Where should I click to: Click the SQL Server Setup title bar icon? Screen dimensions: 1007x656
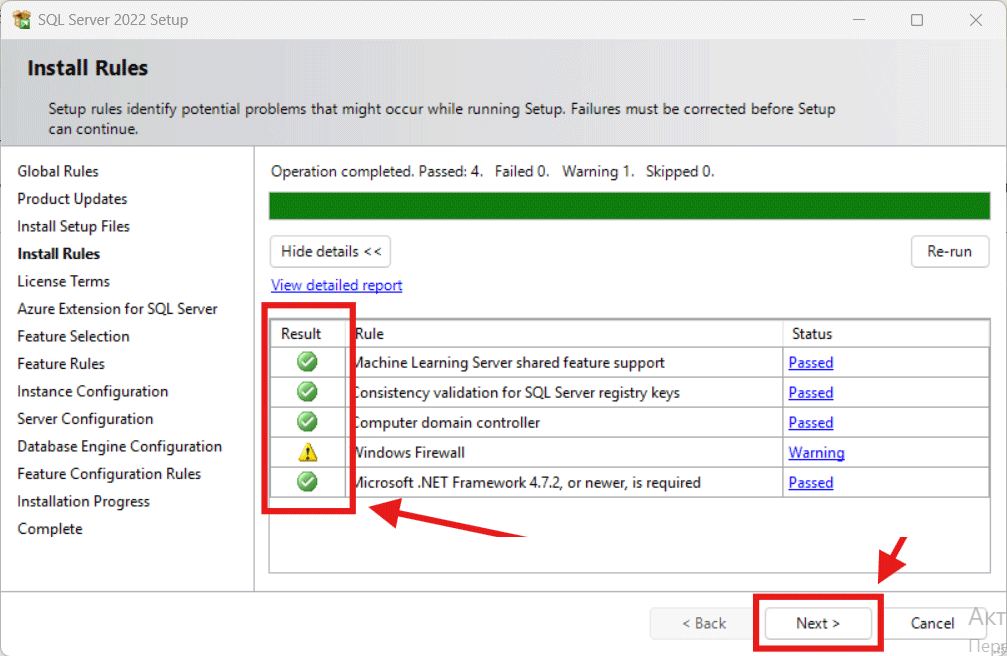21,20
